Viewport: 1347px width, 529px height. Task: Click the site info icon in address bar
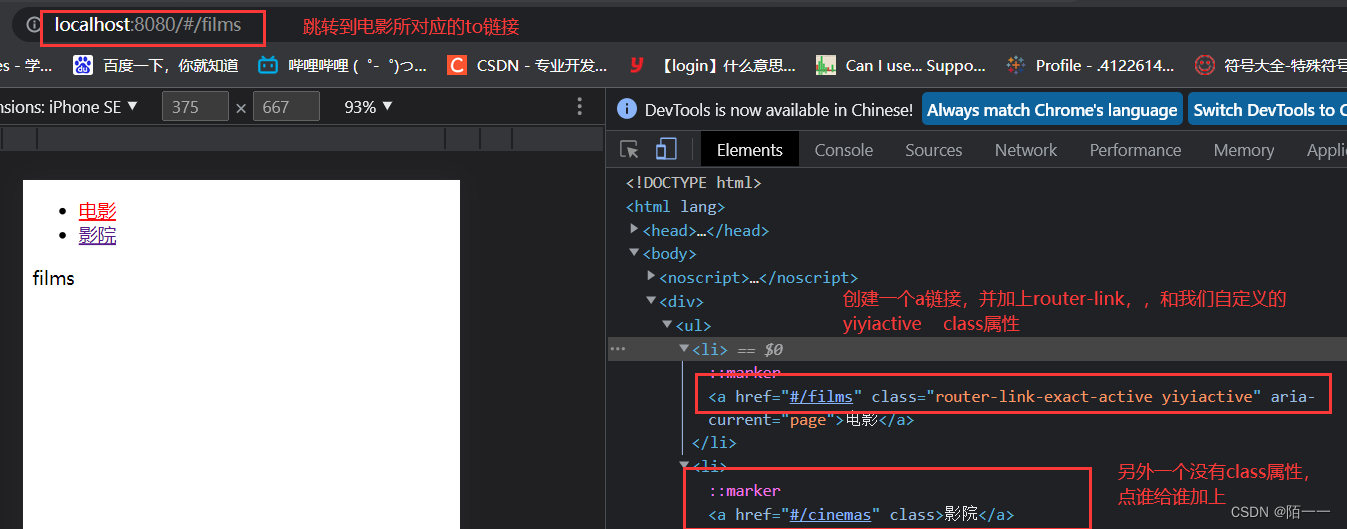point(33,24)
